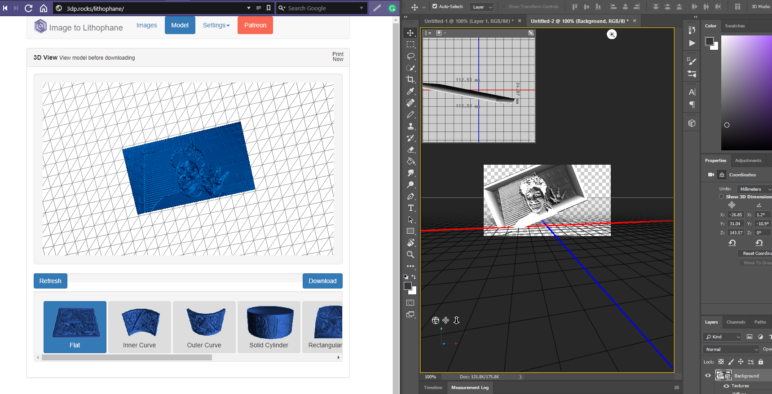Click the Pan 3D camera icon

tap(446, 320)
